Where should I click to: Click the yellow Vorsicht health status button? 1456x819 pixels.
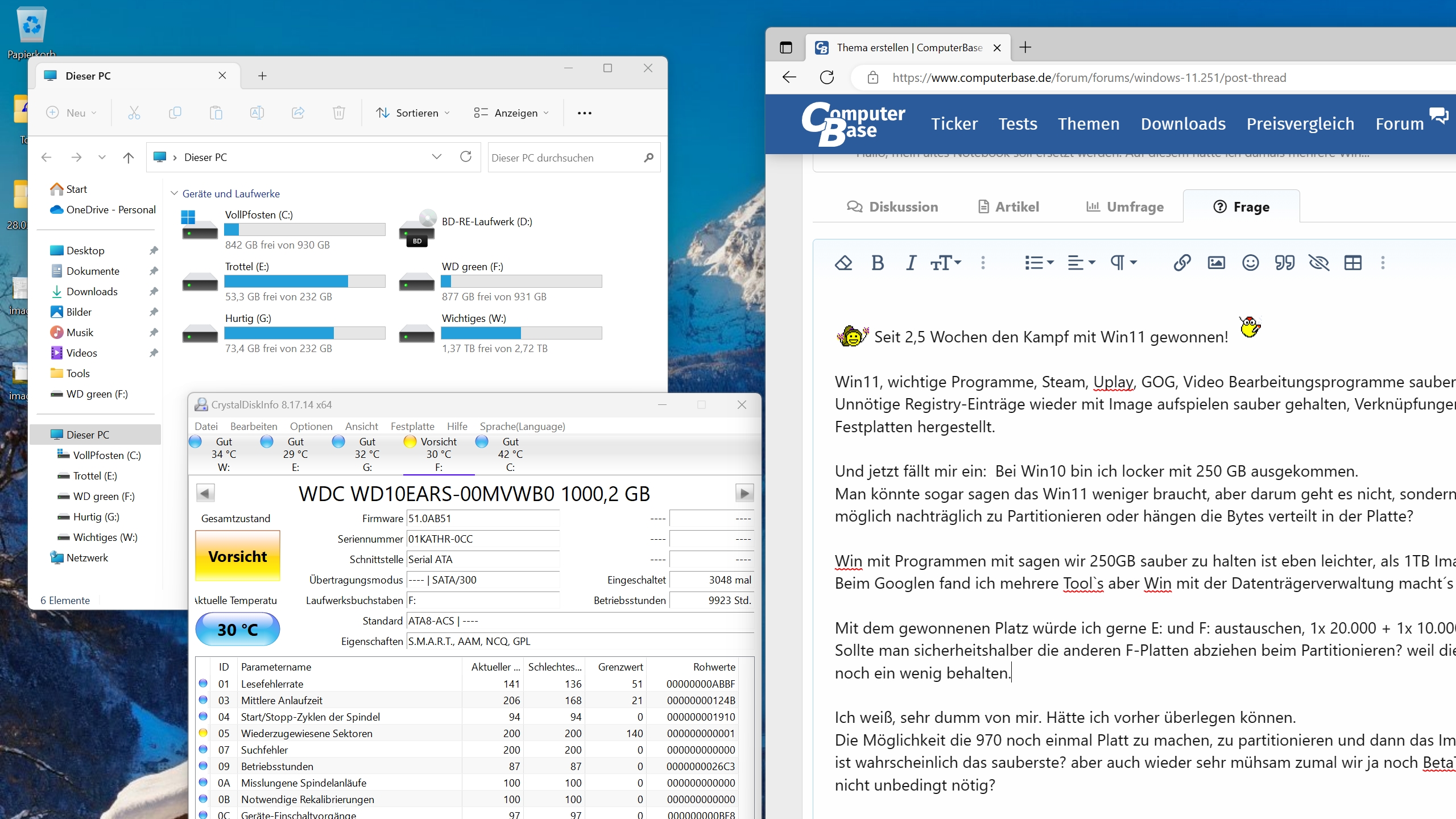tap(237, 556)
